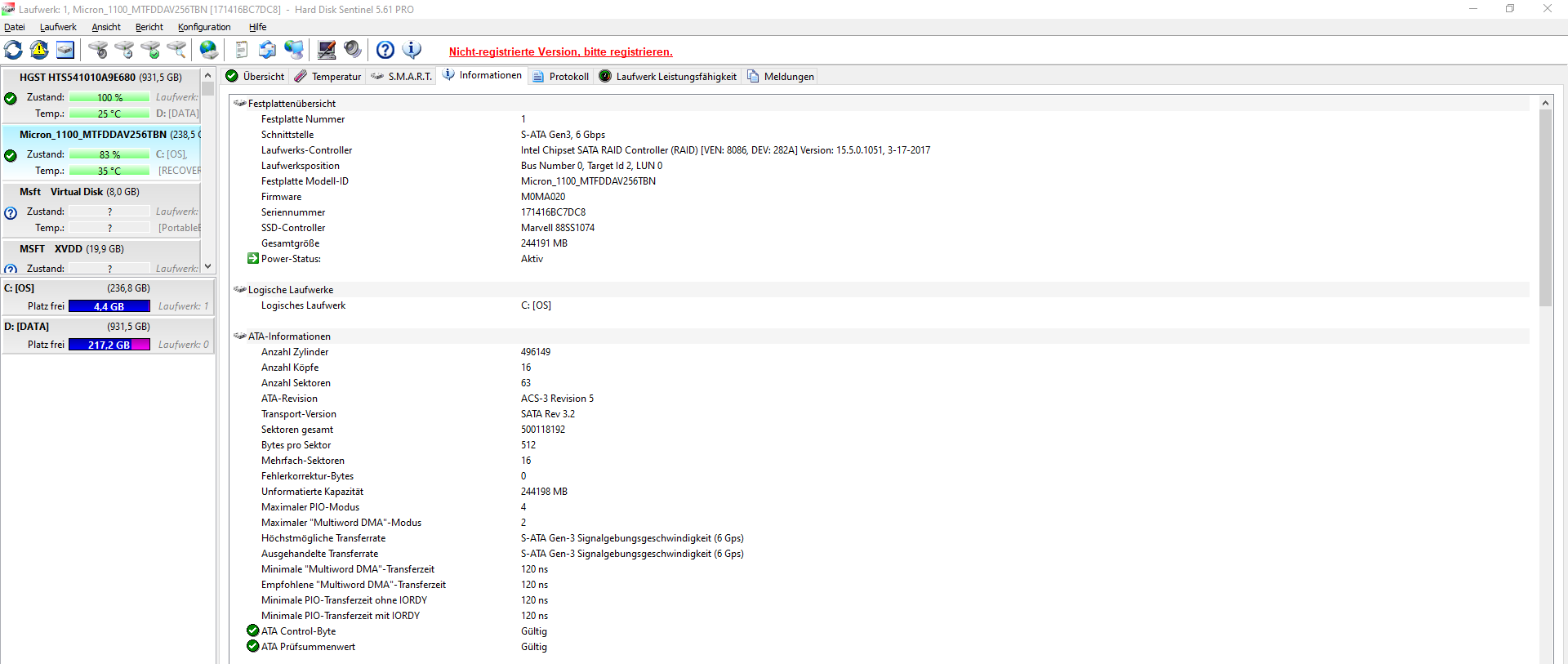Click the monitor with screwdriver toolbar icon
Image resolution: width=1568 pixels, height=664 pixels.
327,50
